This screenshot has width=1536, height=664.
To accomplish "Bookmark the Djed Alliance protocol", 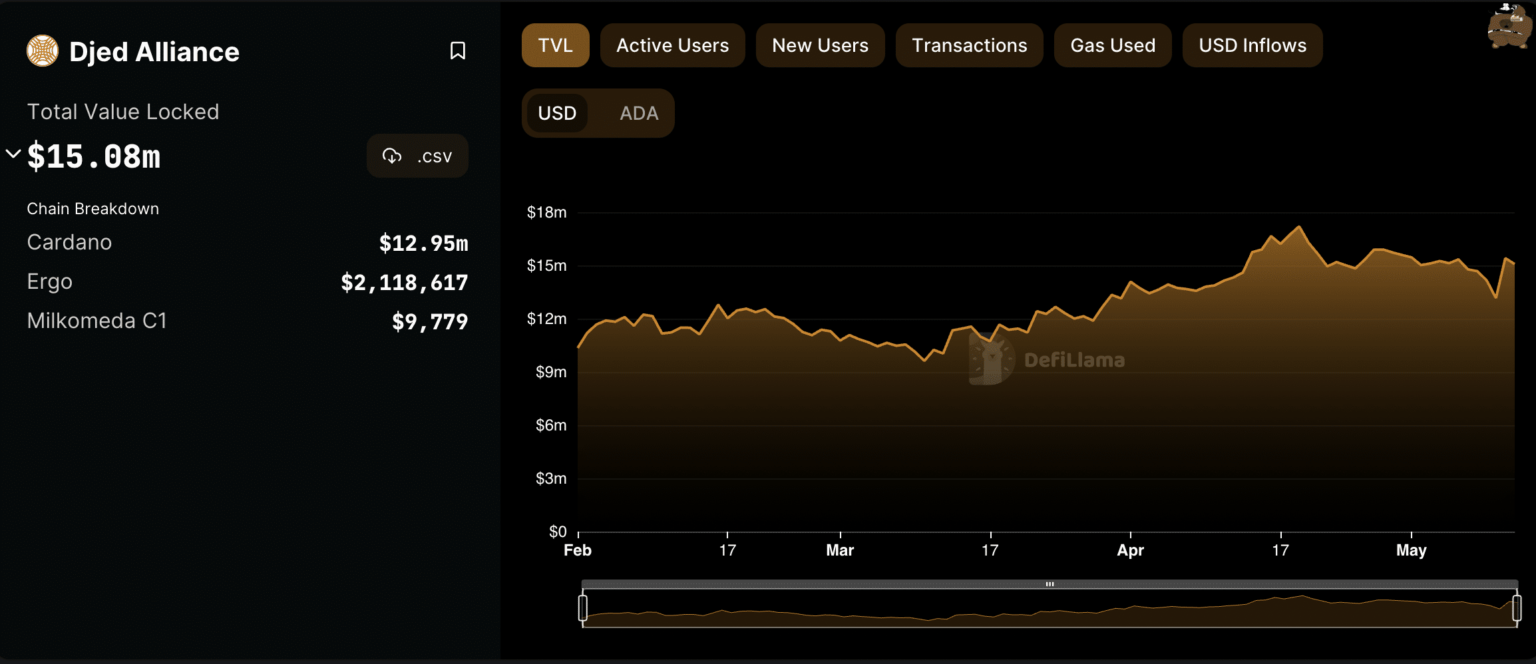I will [458, 51].
